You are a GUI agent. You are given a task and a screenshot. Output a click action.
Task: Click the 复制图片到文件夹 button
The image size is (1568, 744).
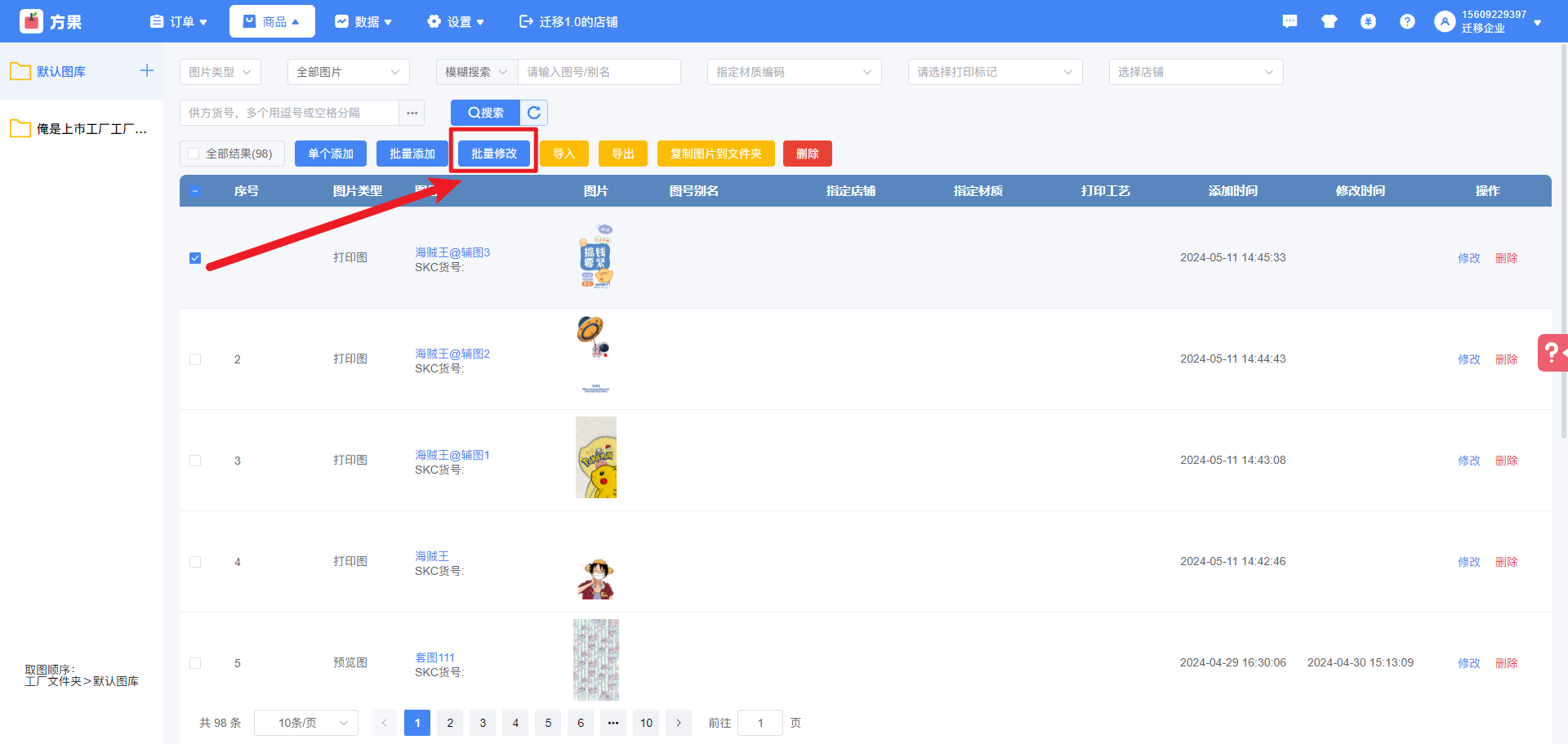pos(716,154)
